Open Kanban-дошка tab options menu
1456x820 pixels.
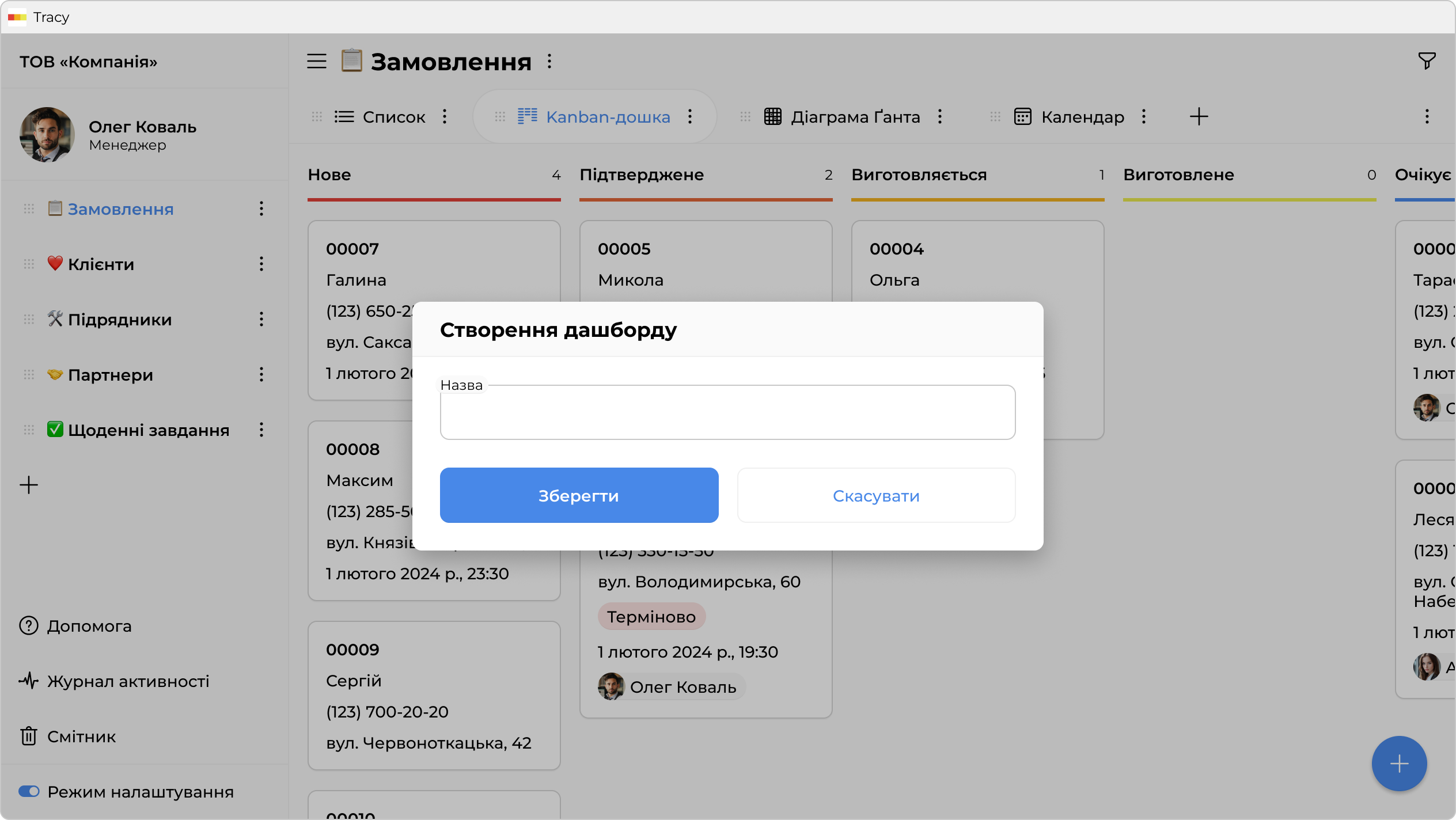(690, 117)
